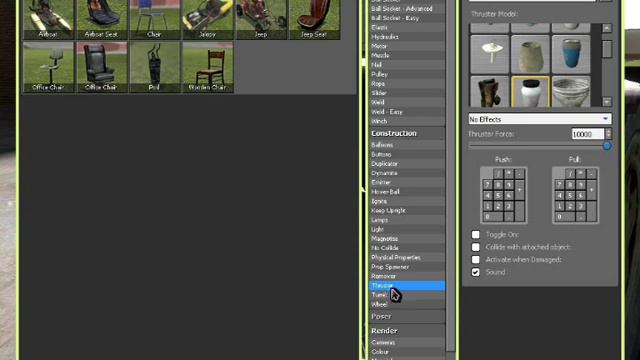
Task: Choose the Slider constraint tool
Action: (x=407, y=93)
